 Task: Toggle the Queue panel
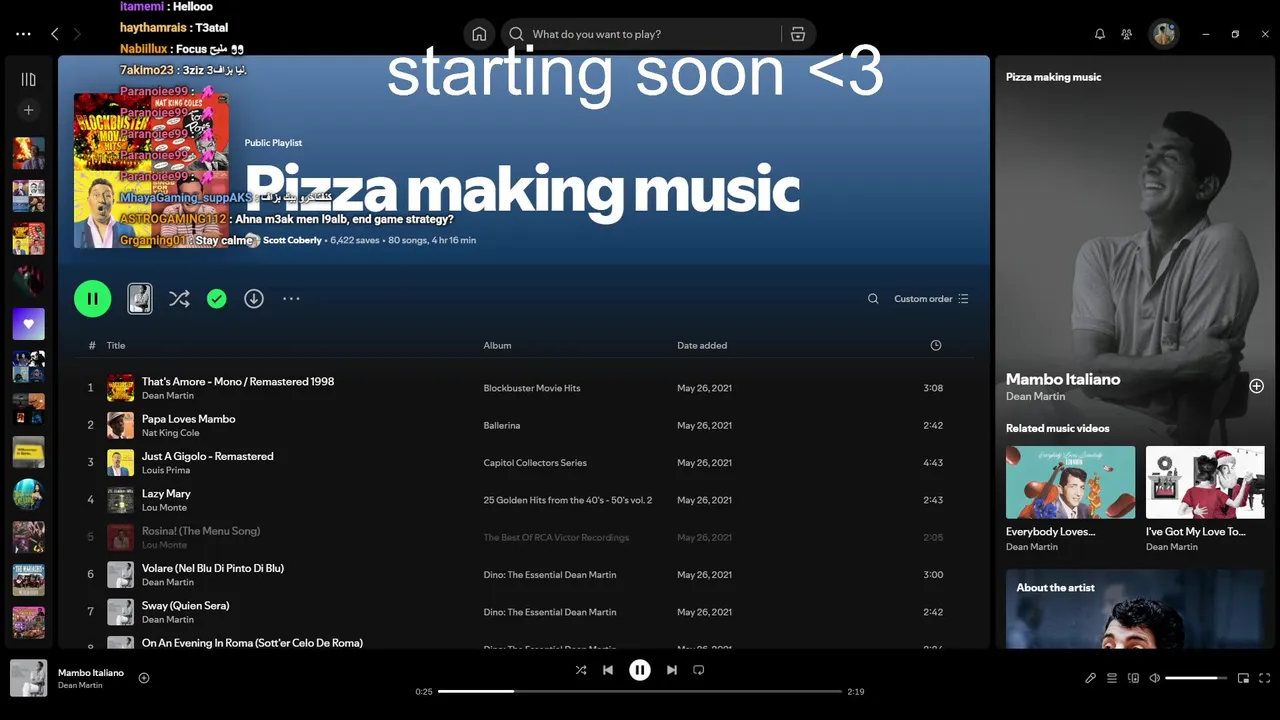point(1112,678)
